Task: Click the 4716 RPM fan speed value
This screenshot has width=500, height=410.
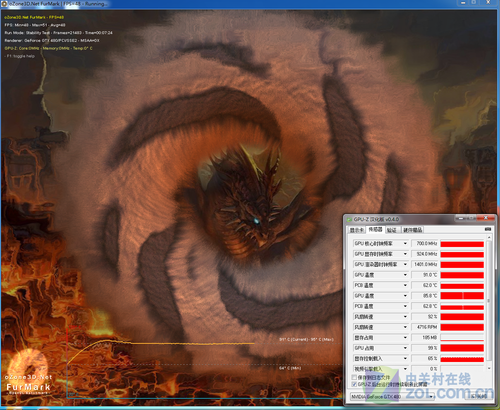Action: pos(425,327)
